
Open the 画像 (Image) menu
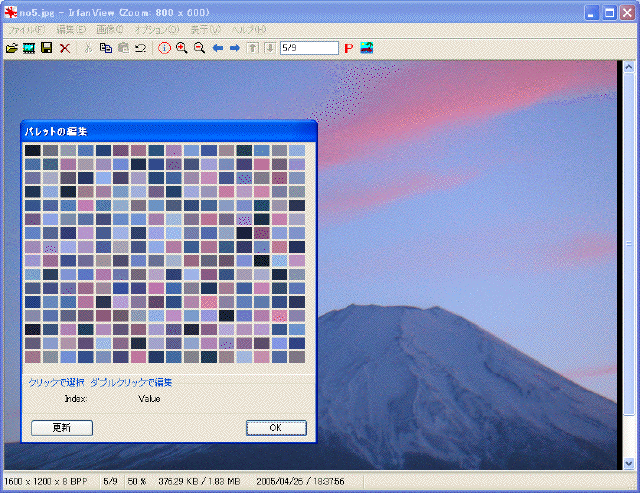111,30
